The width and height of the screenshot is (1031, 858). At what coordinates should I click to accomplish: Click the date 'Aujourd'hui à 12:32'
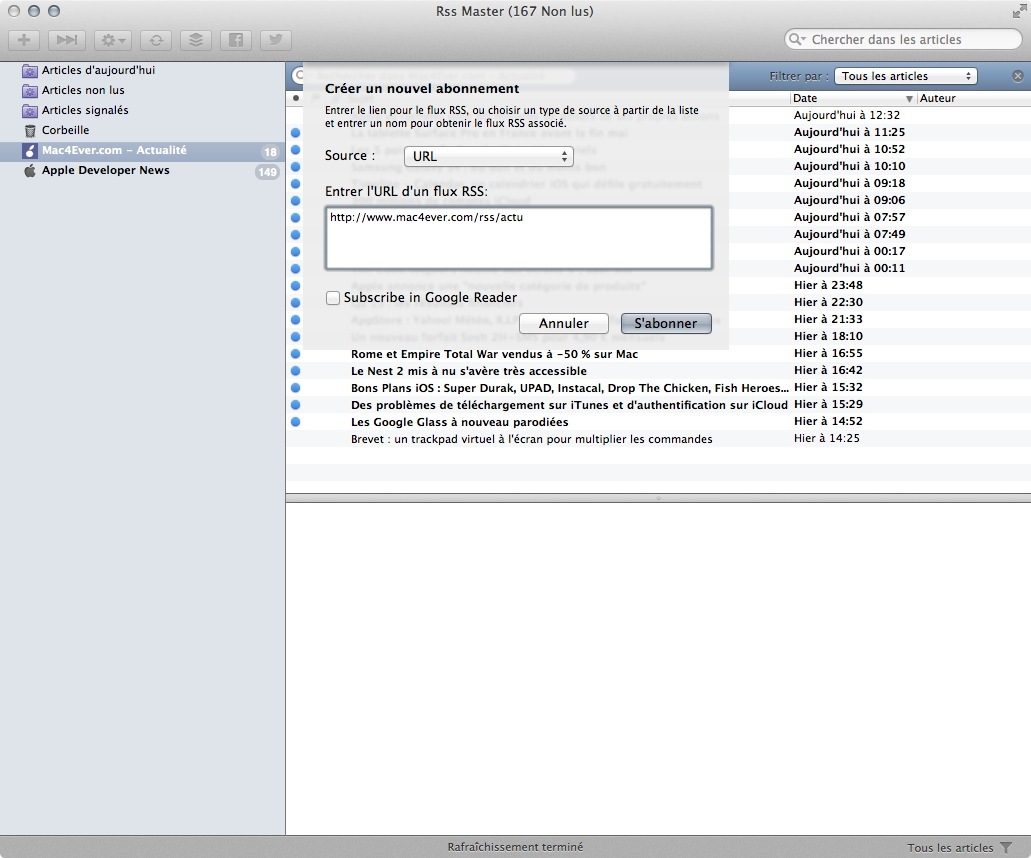tap(847, 116)
